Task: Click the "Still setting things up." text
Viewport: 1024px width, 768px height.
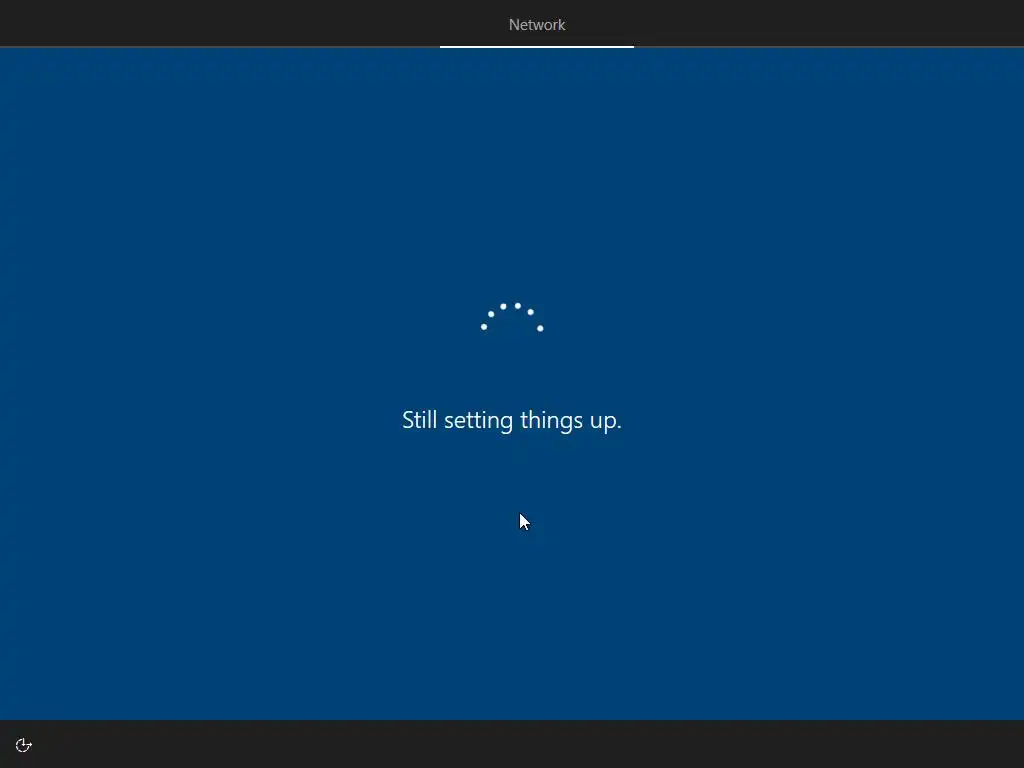Action: tap(511, 420)
